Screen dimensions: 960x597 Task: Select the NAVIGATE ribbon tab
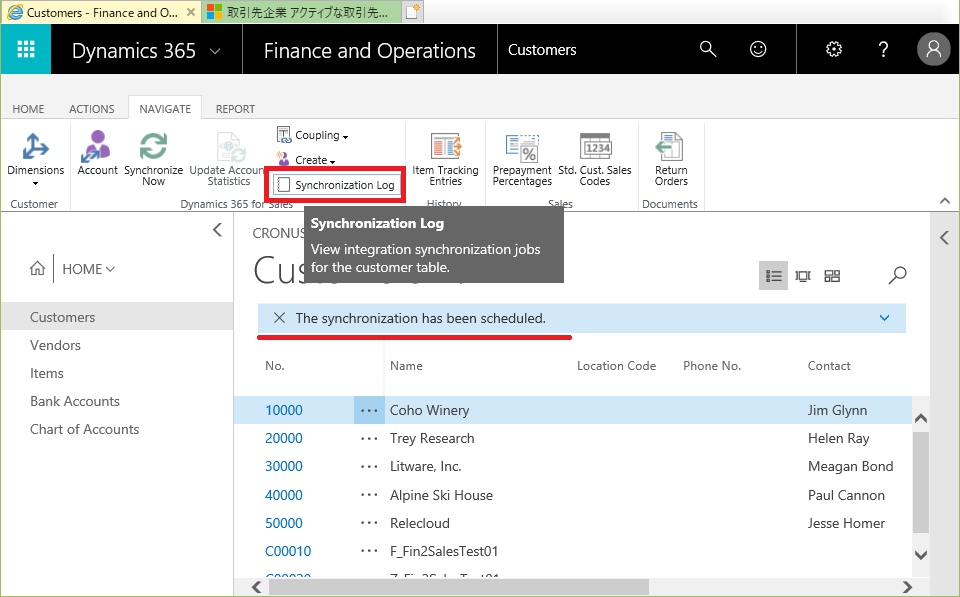click(165, 109)
